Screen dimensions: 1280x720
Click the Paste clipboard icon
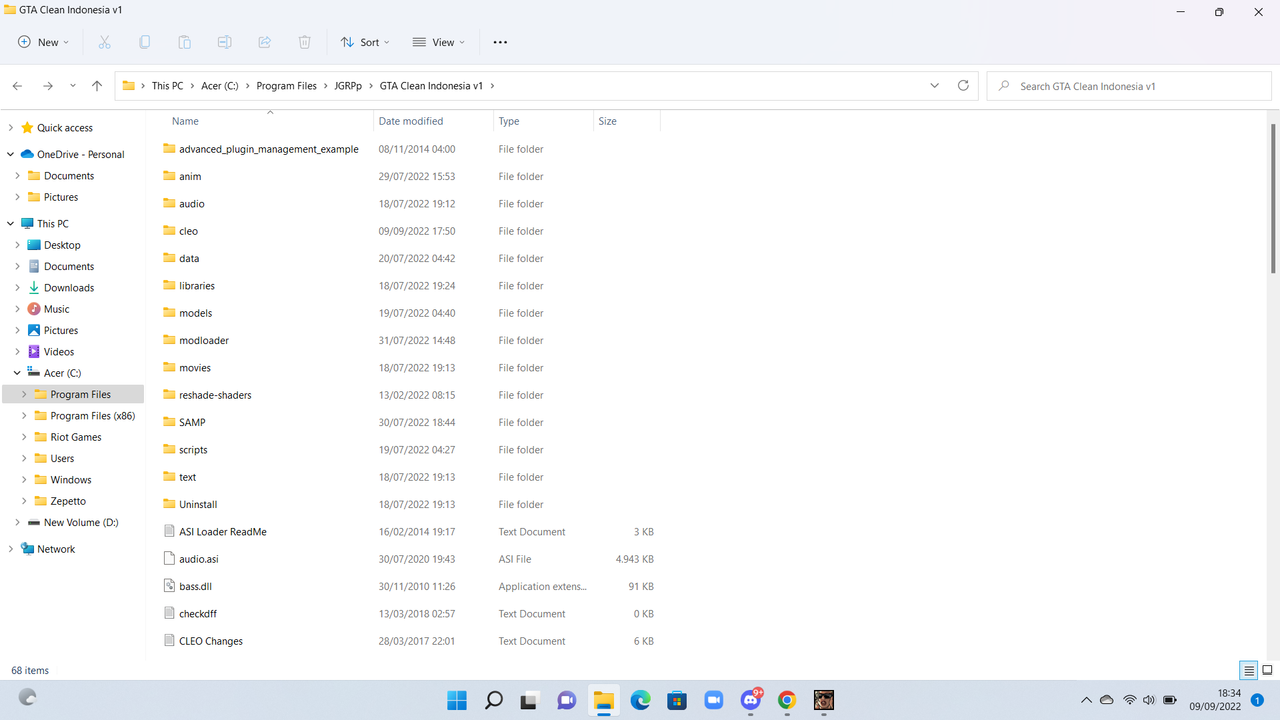click(x=184, y=42)
